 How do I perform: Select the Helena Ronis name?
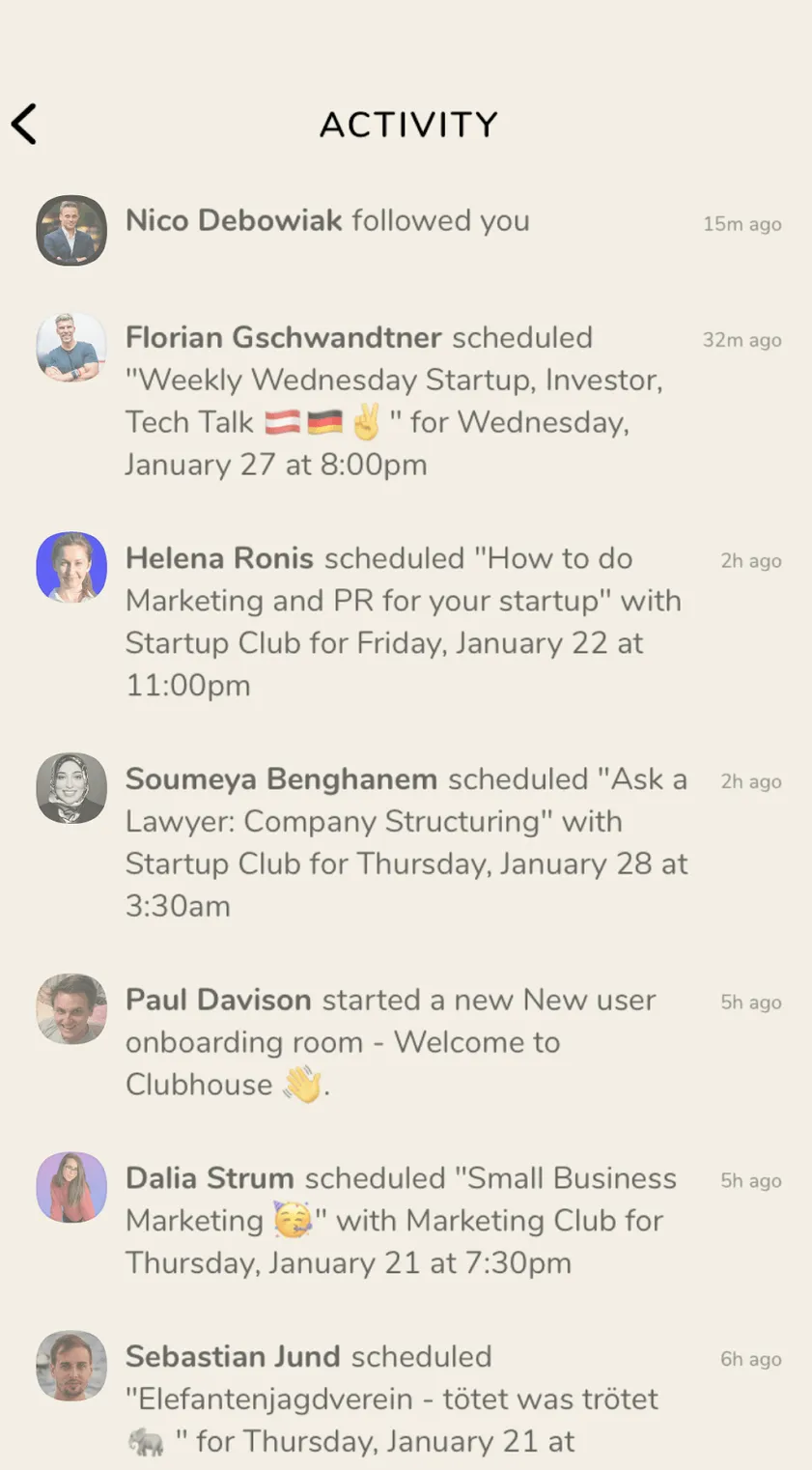tap(219, 558)
